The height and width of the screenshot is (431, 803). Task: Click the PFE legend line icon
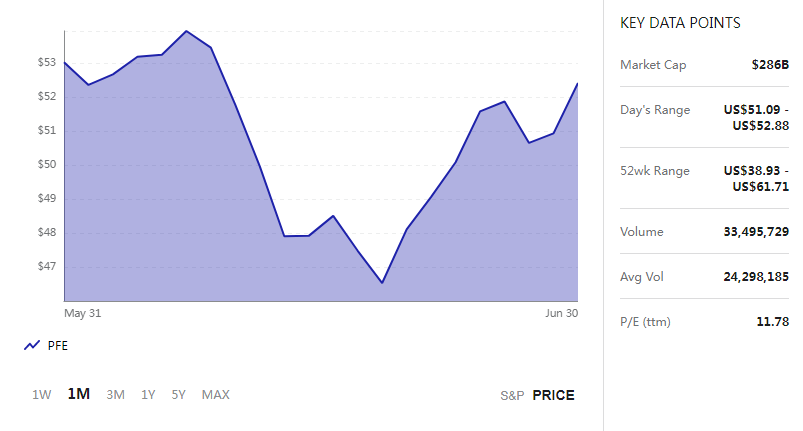[x=32, y=346]
